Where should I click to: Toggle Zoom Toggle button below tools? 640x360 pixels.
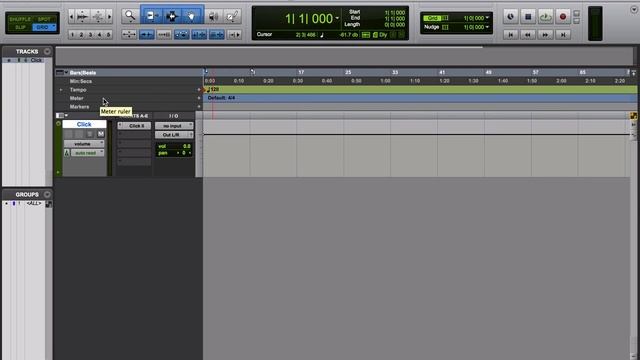(x=129, y=35)
